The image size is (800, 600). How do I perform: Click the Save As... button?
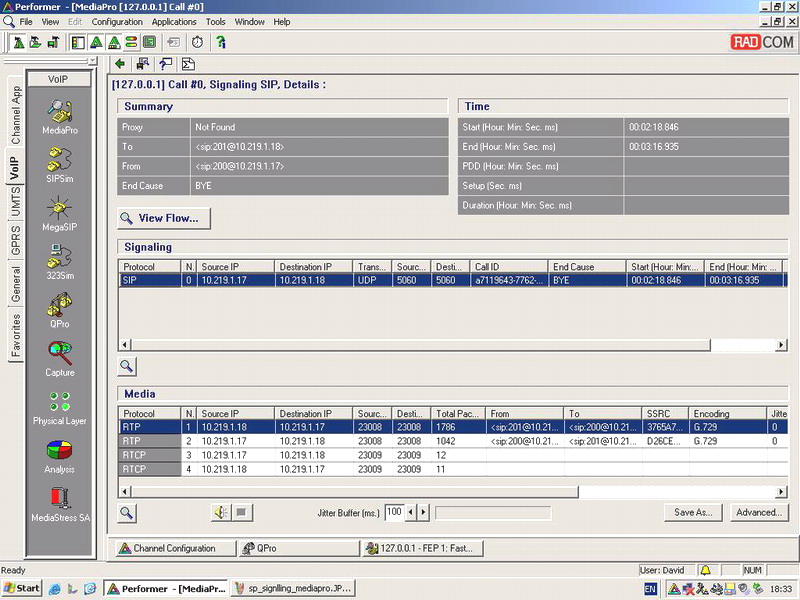tap(693, 512)
